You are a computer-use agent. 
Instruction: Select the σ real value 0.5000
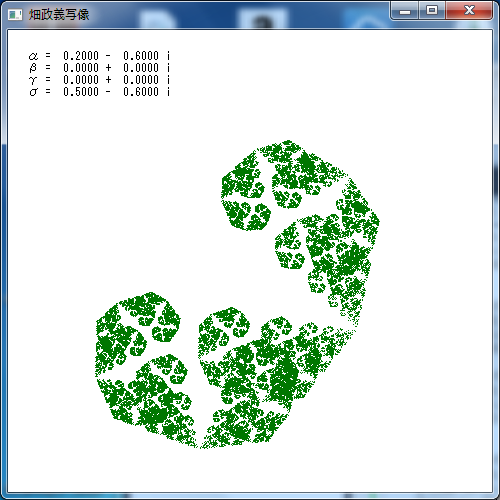(x=81, y=92)
